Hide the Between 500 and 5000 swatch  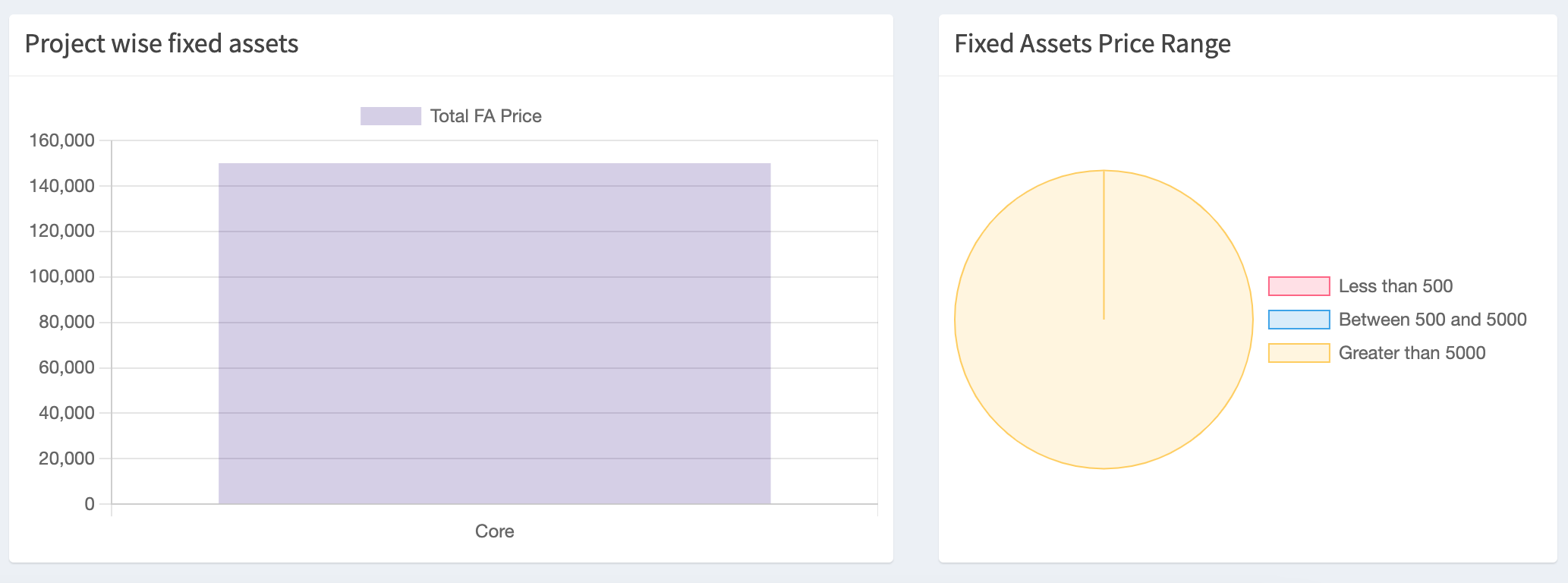click(1299, 320)
